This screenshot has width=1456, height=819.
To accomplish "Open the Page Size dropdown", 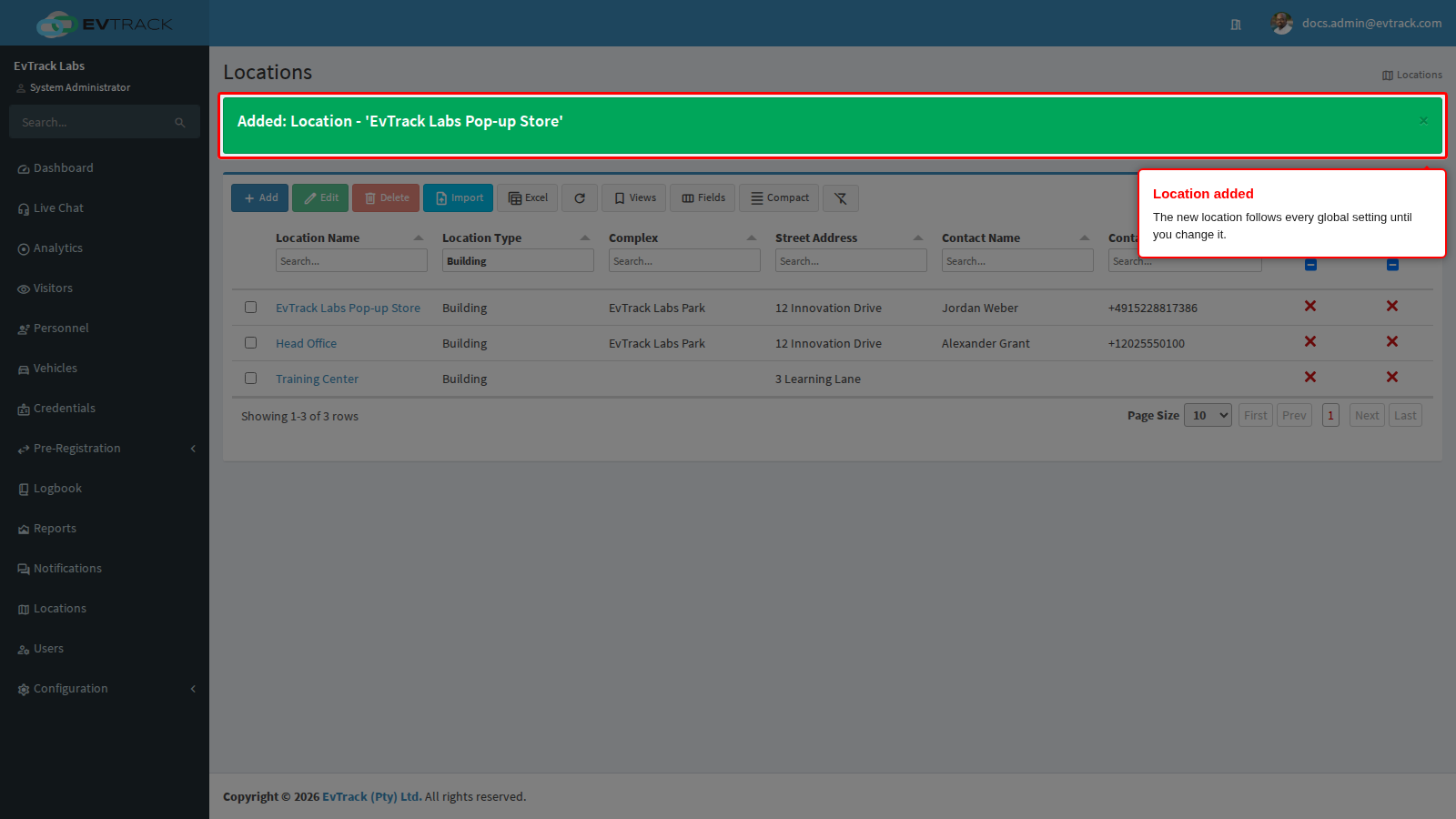I will [x=1208, y=416].
